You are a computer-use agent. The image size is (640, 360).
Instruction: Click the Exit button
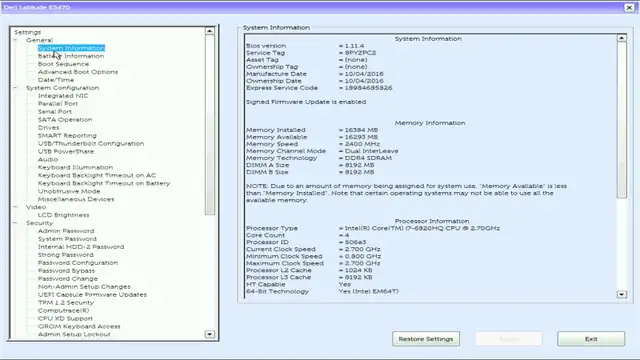[x=591, y=339]
